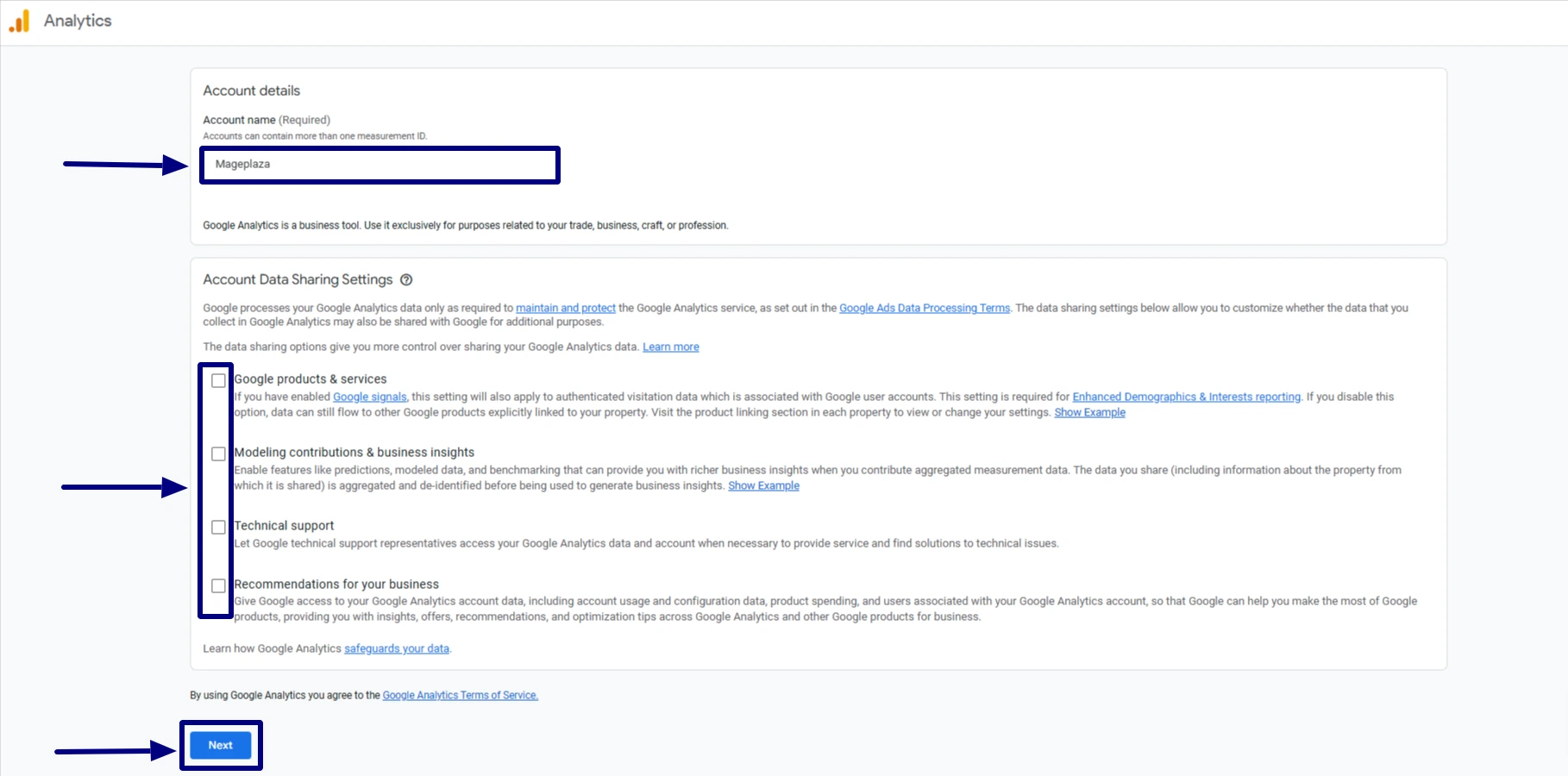Click the Account name input field
Viewport: 1568px width, 776px height.
[379, 165]
